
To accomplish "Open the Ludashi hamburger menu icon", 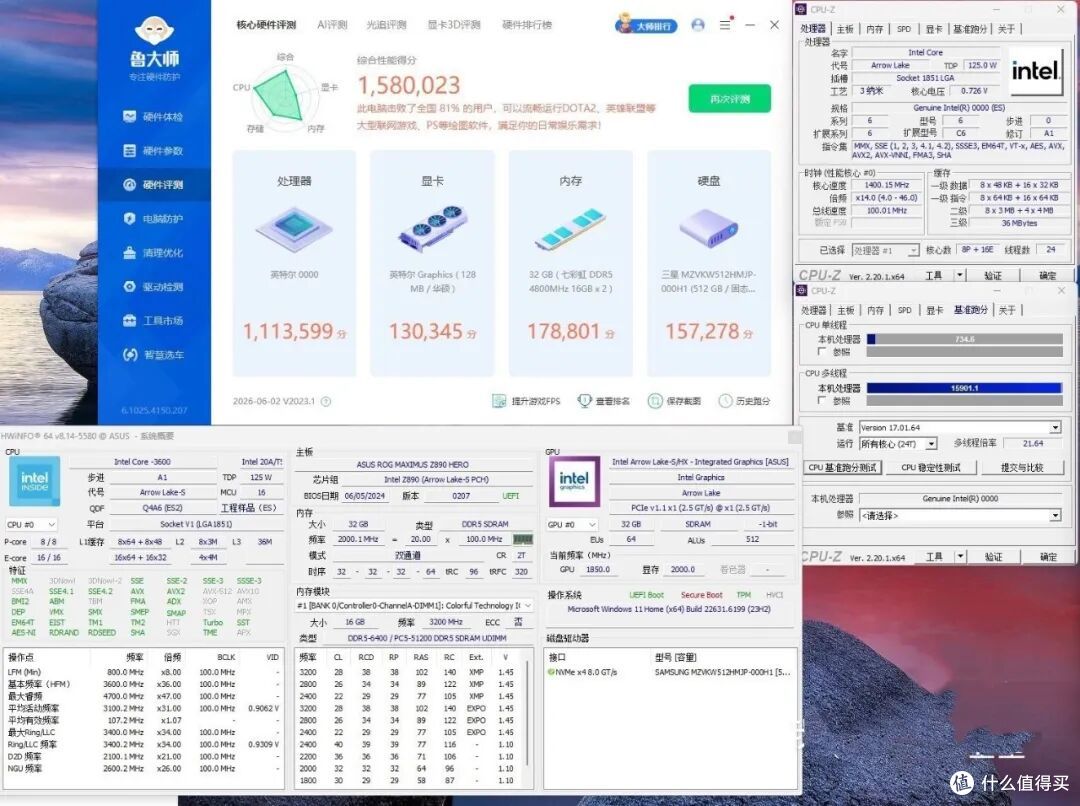I will point(725,25).
